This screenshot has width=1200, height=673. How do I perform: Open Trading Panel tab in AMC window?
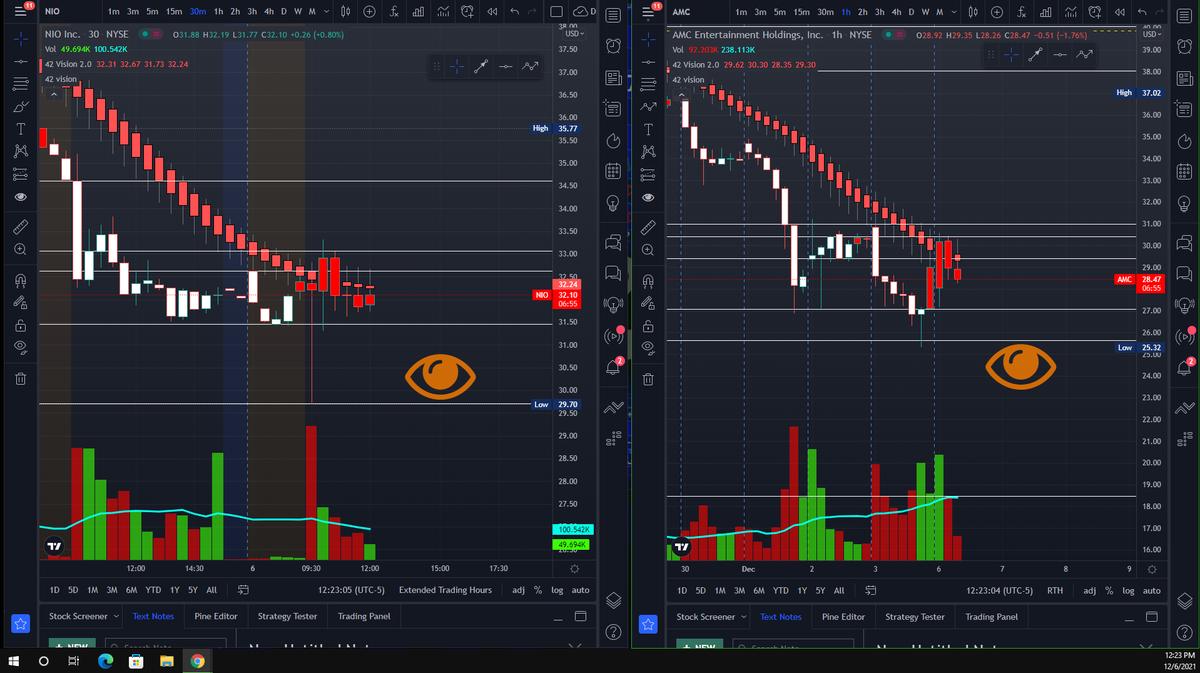(x=992, y=616)
